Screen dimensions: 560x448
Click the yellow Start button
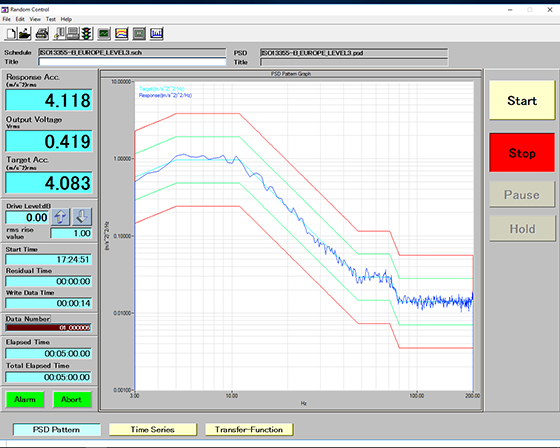point(522,100)
